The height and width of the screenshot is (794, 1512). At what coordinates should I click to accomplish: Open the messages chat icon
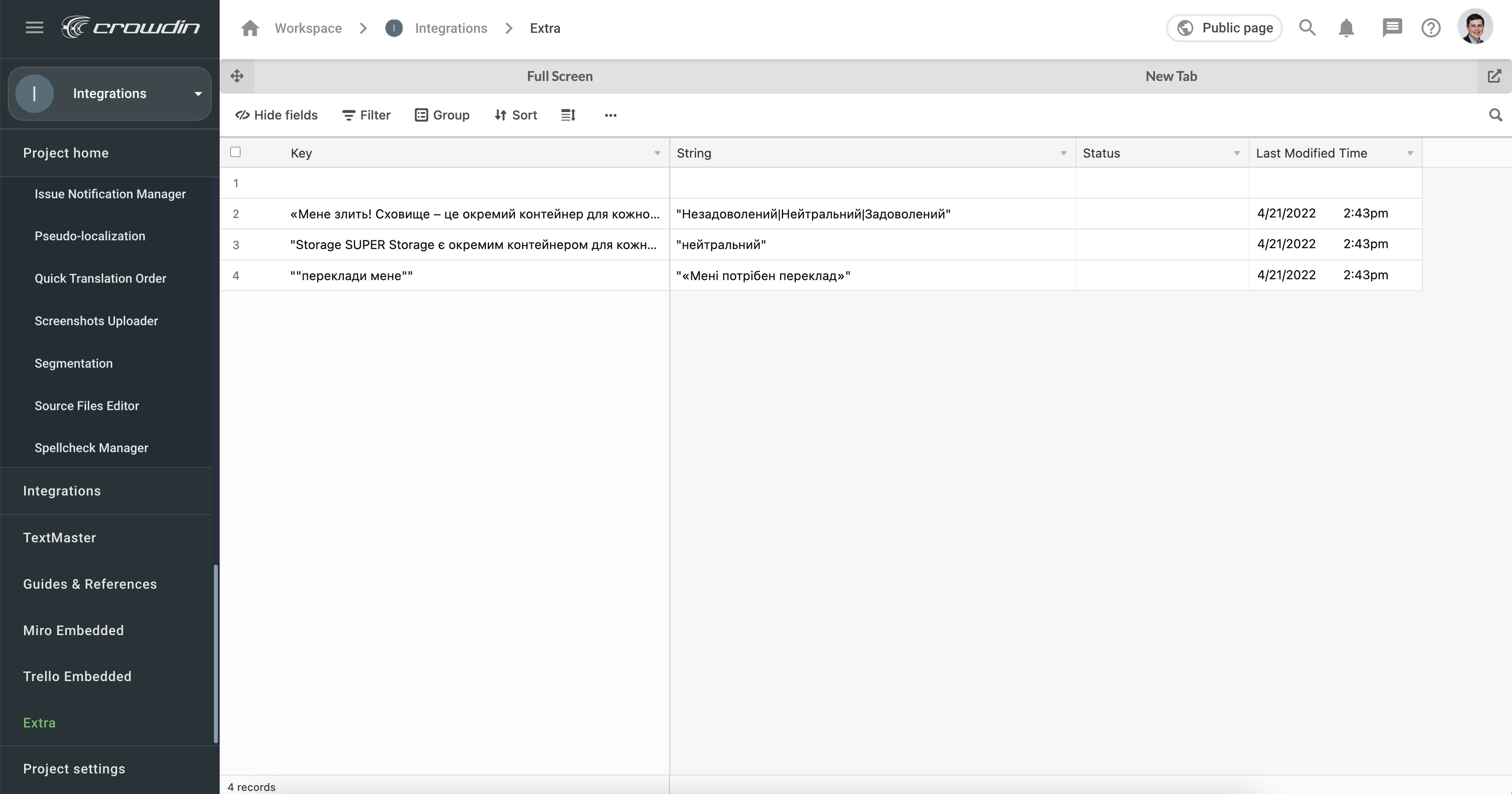tap(1392, 28)
